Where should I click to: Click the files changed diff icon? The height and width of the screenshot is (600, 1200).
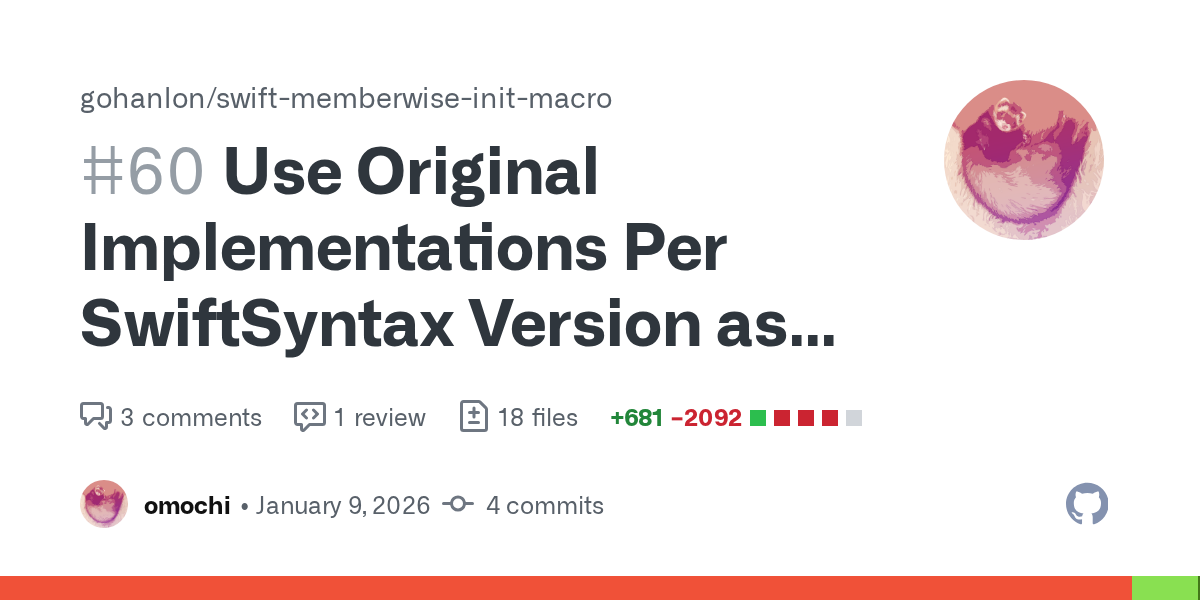[473, 417]
